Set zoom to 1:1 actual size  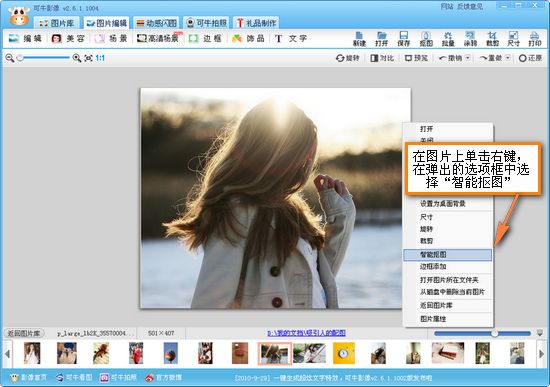coord(100,58)
